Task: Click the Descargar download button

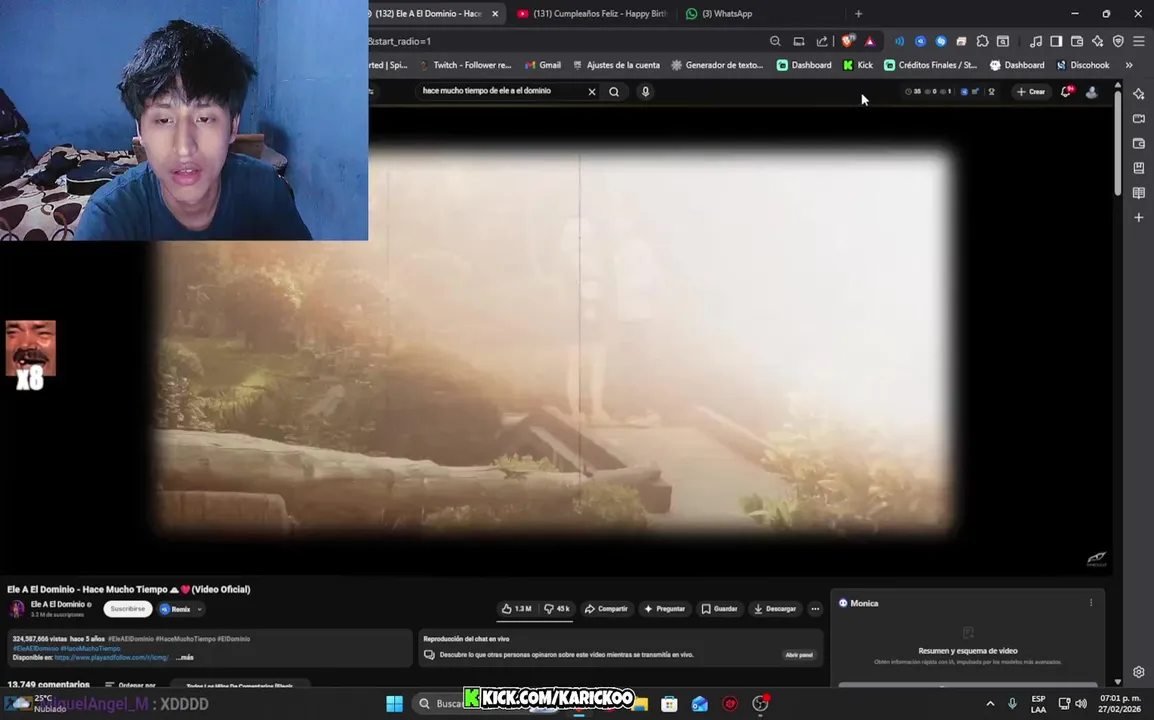Action: coord(775,609)
